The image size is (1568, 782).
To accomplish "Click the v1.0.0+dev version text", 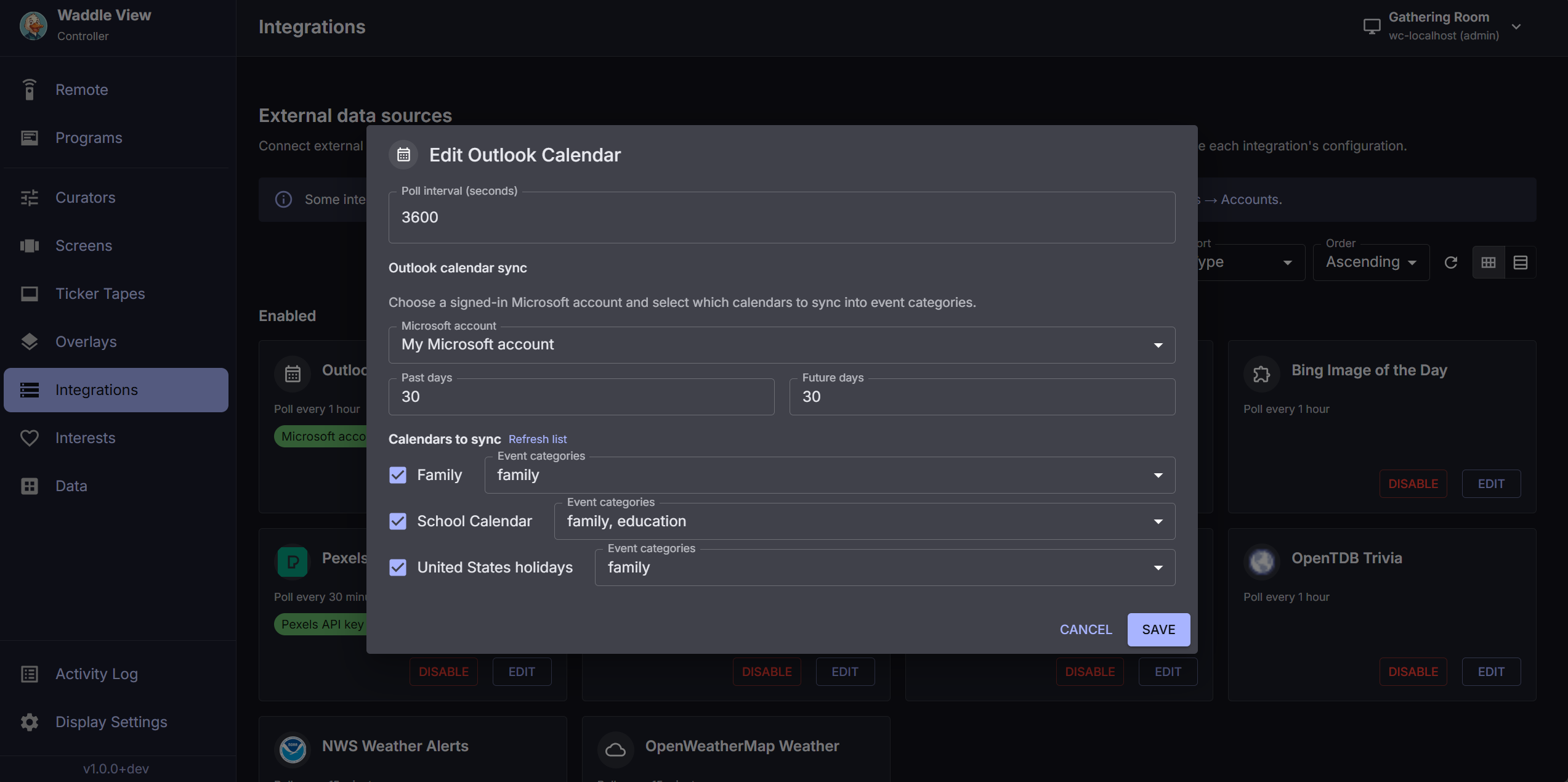I will click(x=116, y=769).
